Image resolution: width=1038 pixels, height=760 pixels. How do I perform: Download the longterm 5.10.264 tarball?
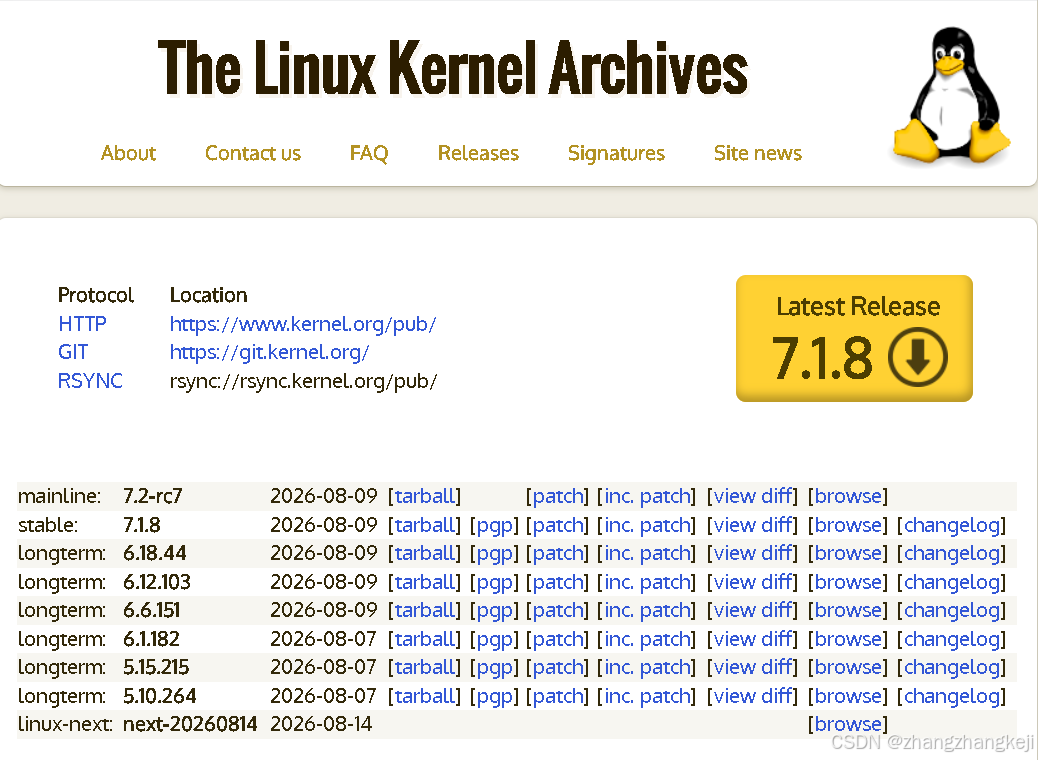424,696
